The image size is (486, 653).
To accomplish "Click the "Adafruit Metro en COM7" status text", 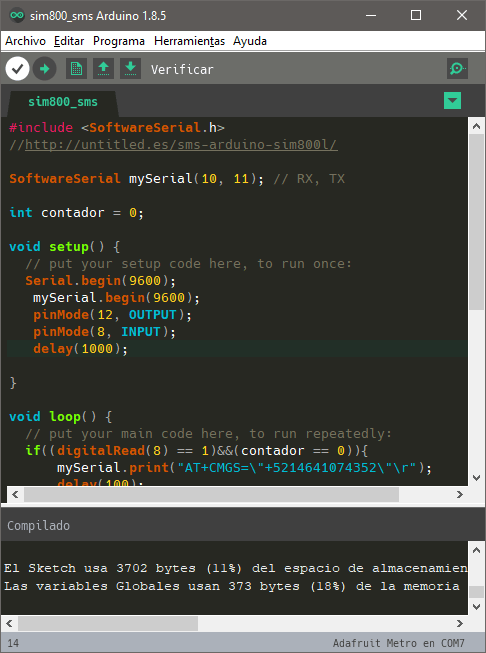I will [x=398, y=643].
